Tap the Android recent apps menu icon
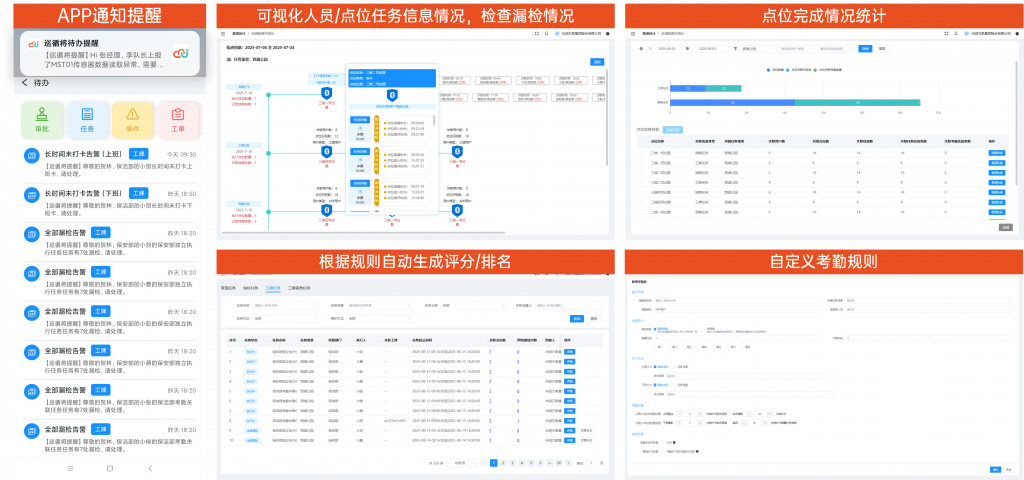The height and width of the screenshot is (480, 1024). [70, 468]
